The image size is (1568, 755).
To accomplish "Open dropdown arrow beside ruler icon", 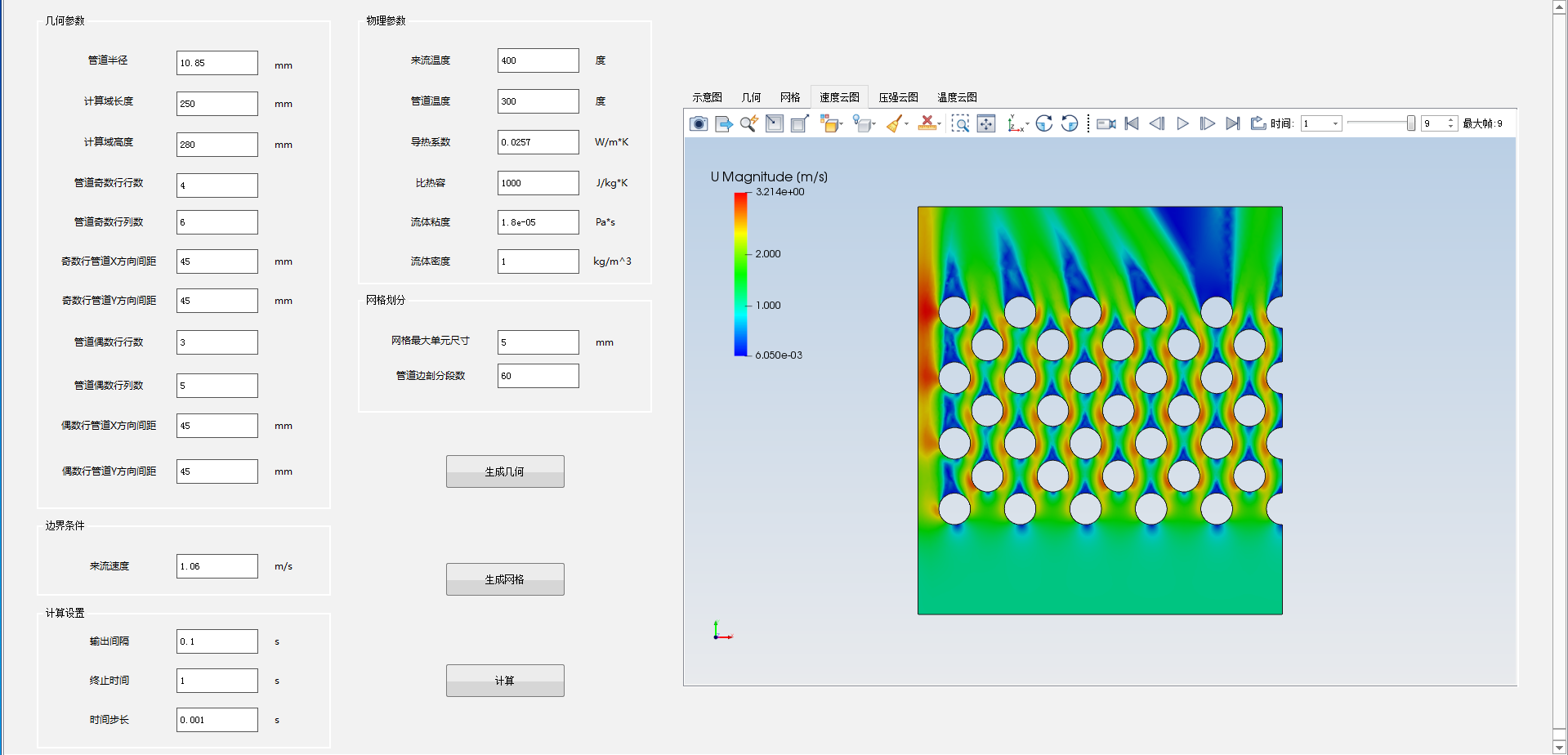I will pos(939,124).
